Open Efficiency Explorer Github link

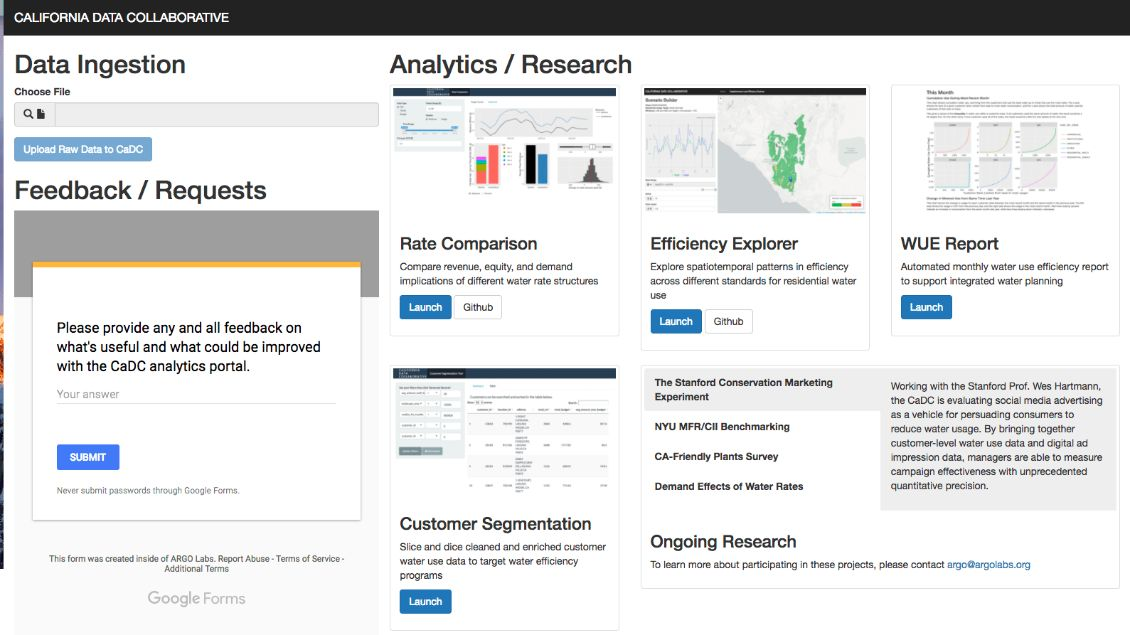[728, 321]
